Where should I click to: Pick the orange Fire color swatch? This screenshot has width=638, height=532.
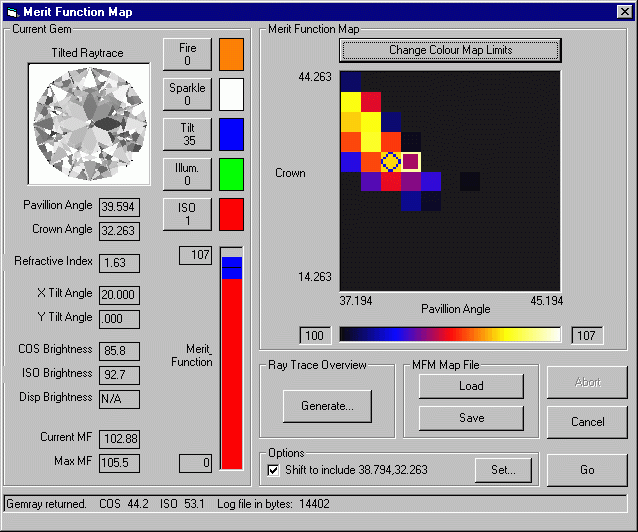point(232,54)
